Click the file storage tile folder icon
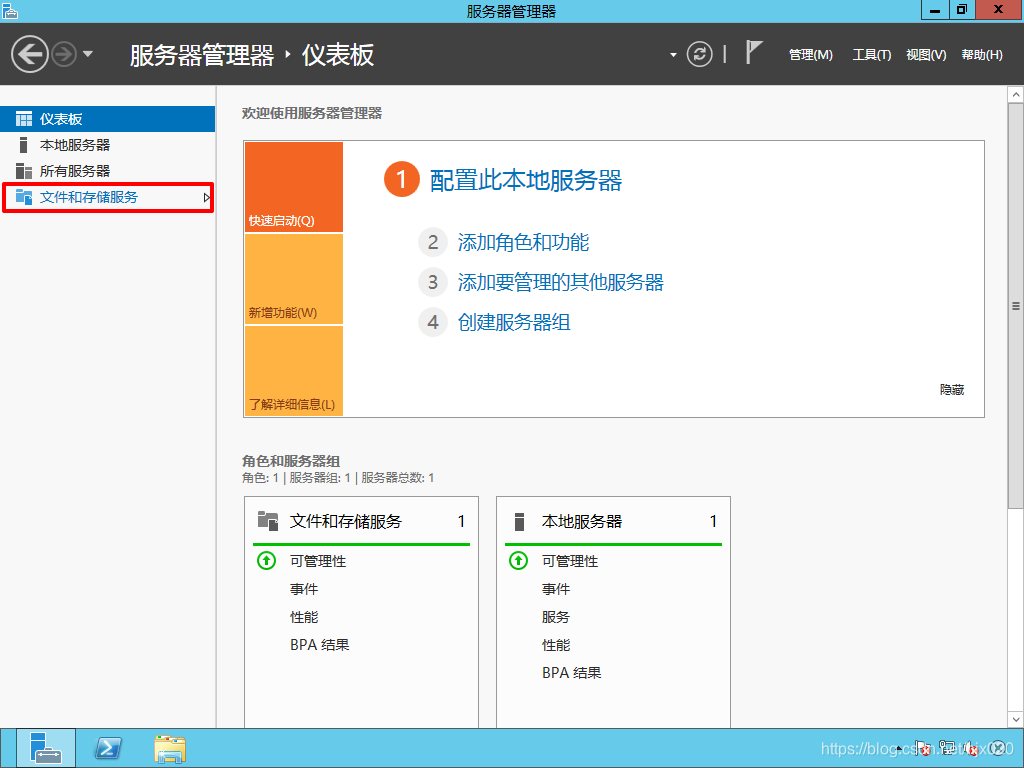 tap(268, 520)
